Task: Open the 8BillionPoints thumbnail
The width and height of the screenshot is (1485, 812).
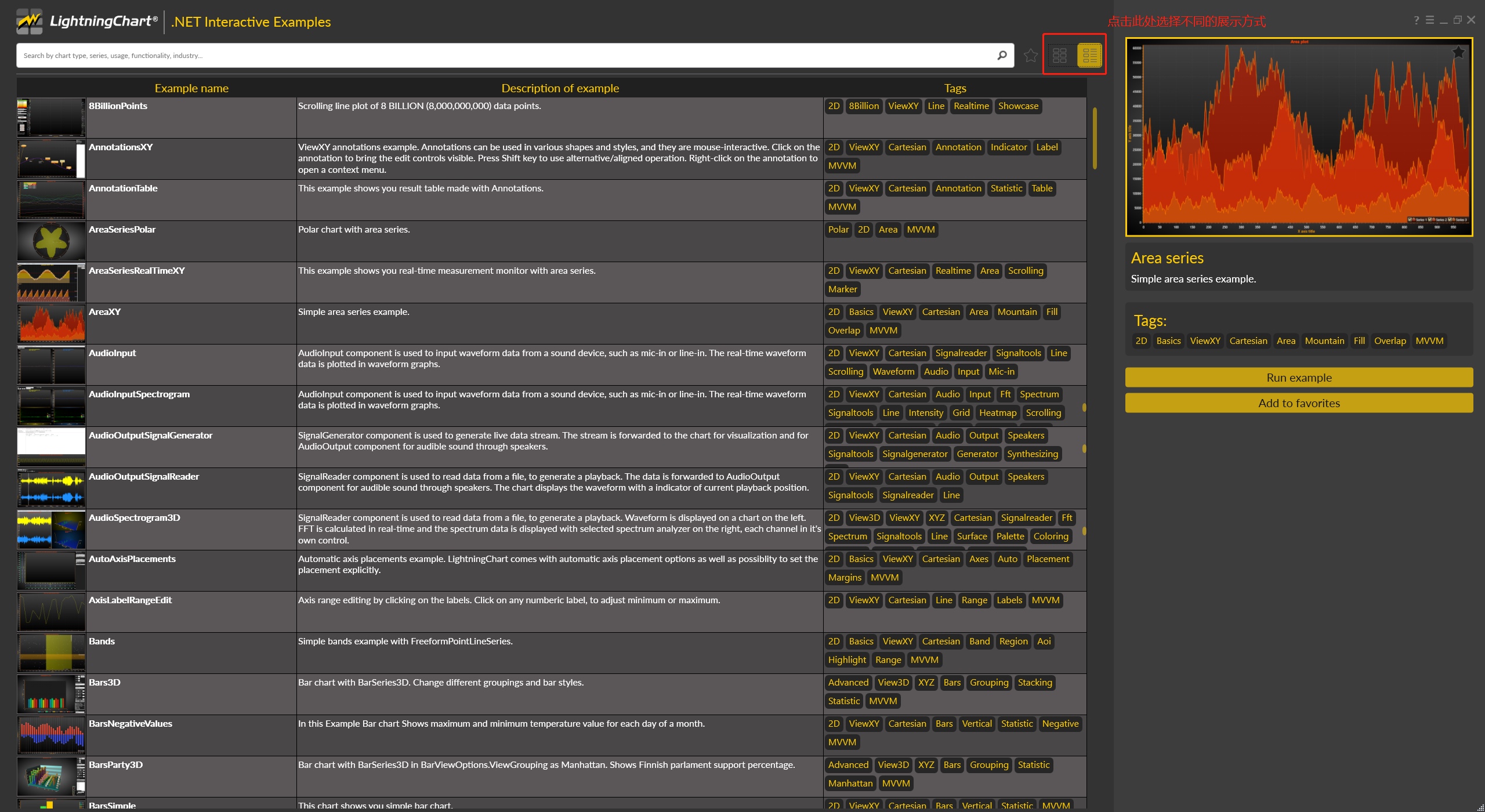Action: coord(51,118)
